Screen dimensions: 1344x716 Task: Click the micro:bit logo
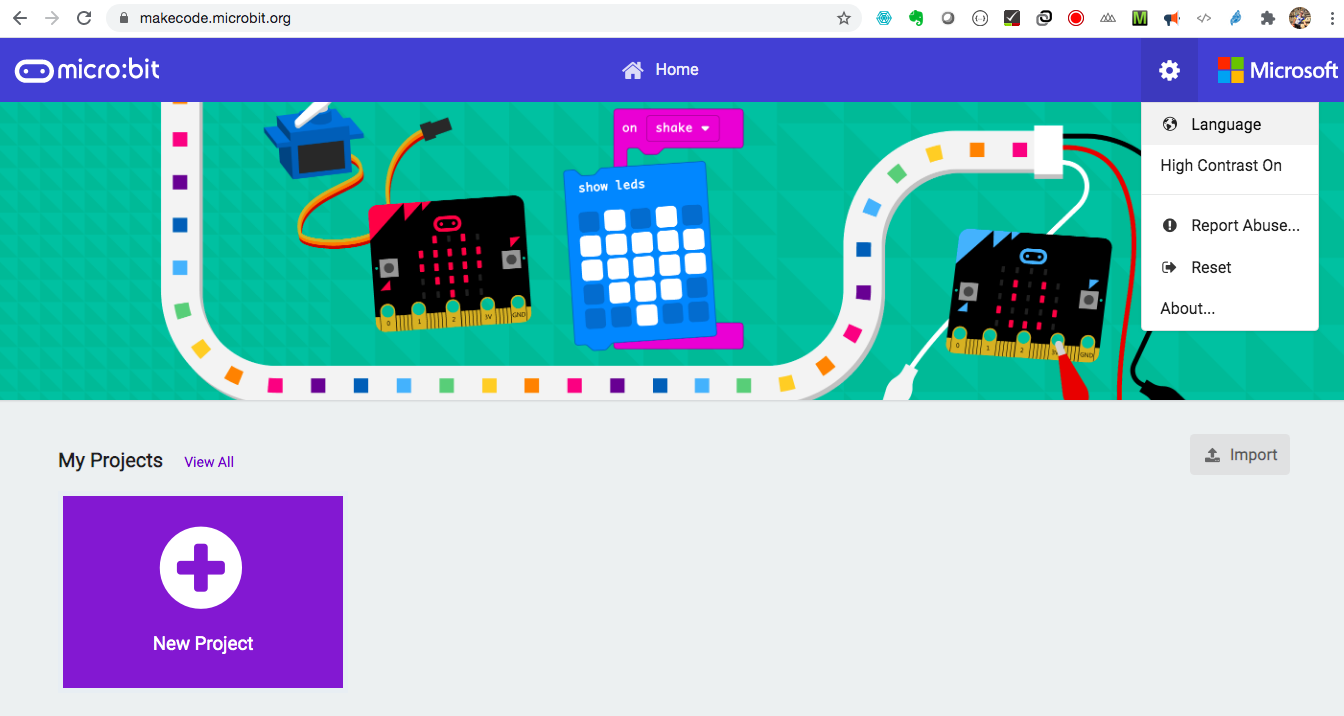[87, 70]
